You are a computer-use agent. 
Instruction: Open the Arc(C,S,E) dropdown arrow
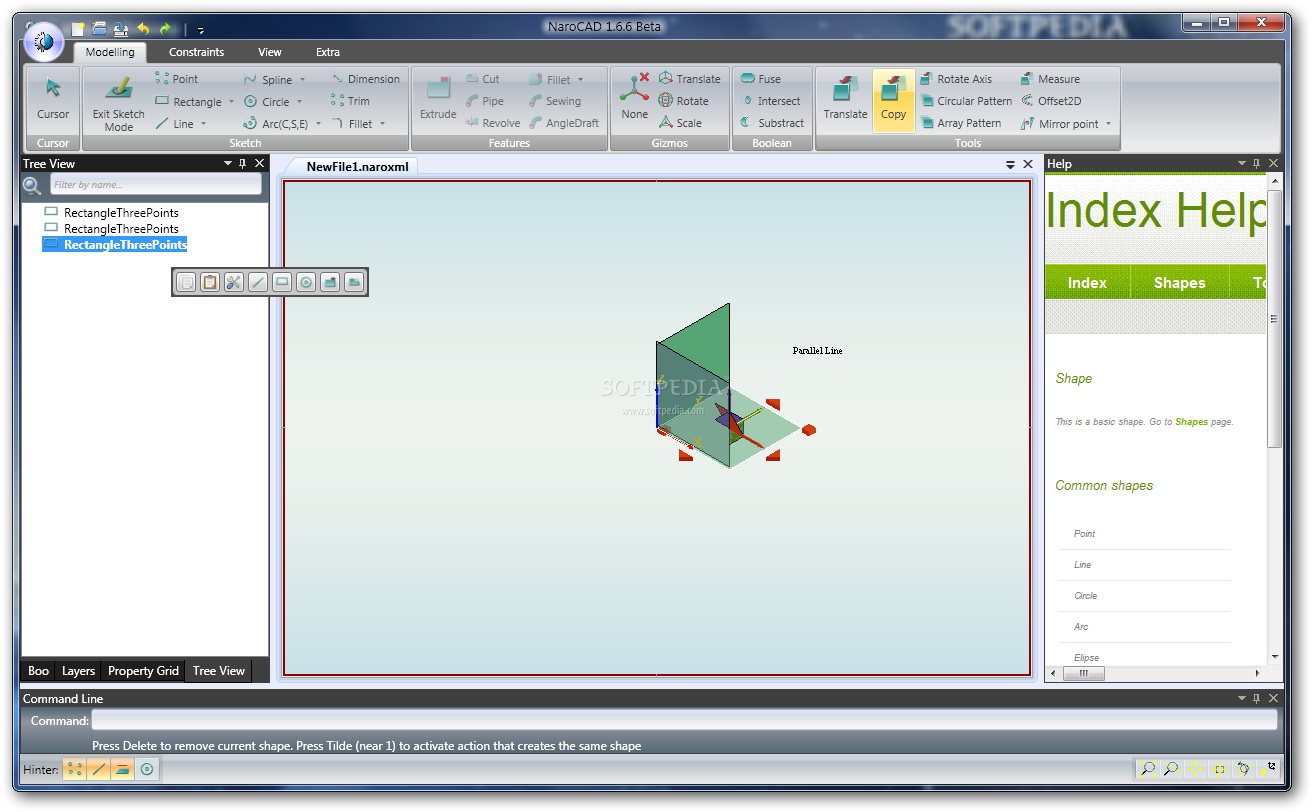click(318, 124)
